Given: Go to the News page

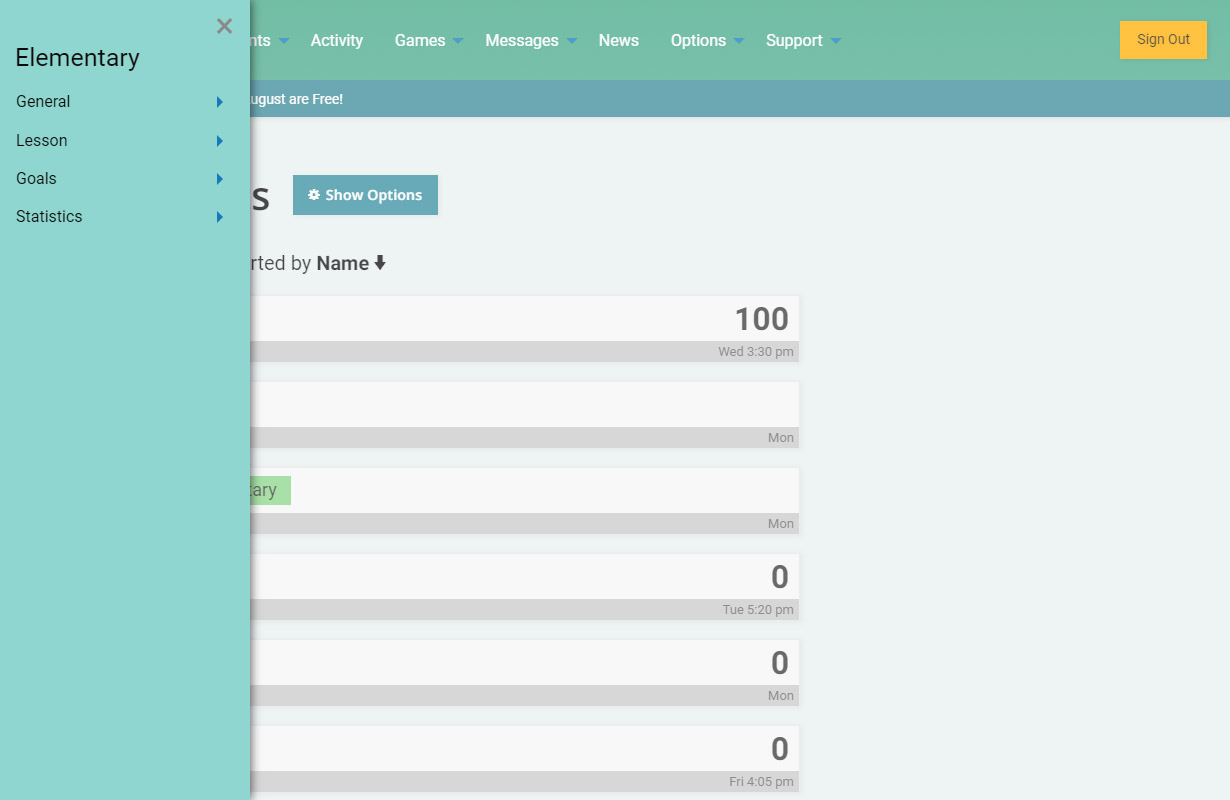Looking at the screenshot, I should point(618,41).
